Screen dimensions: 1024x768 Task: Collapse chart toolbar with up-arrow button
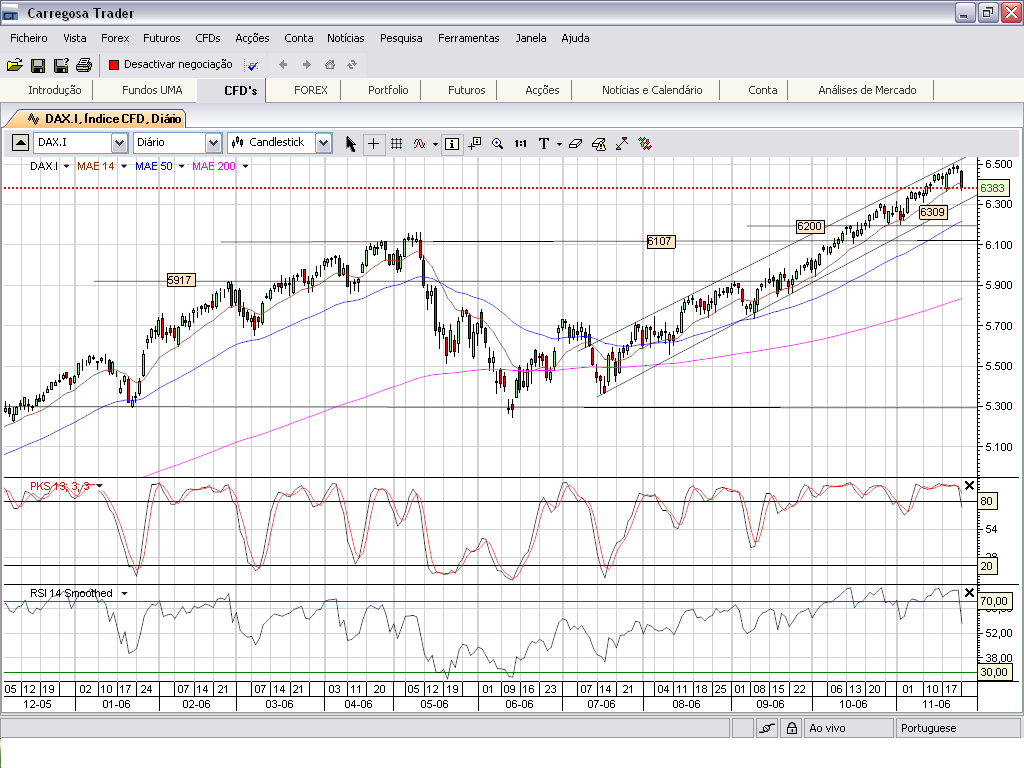(x=19, y=142)
